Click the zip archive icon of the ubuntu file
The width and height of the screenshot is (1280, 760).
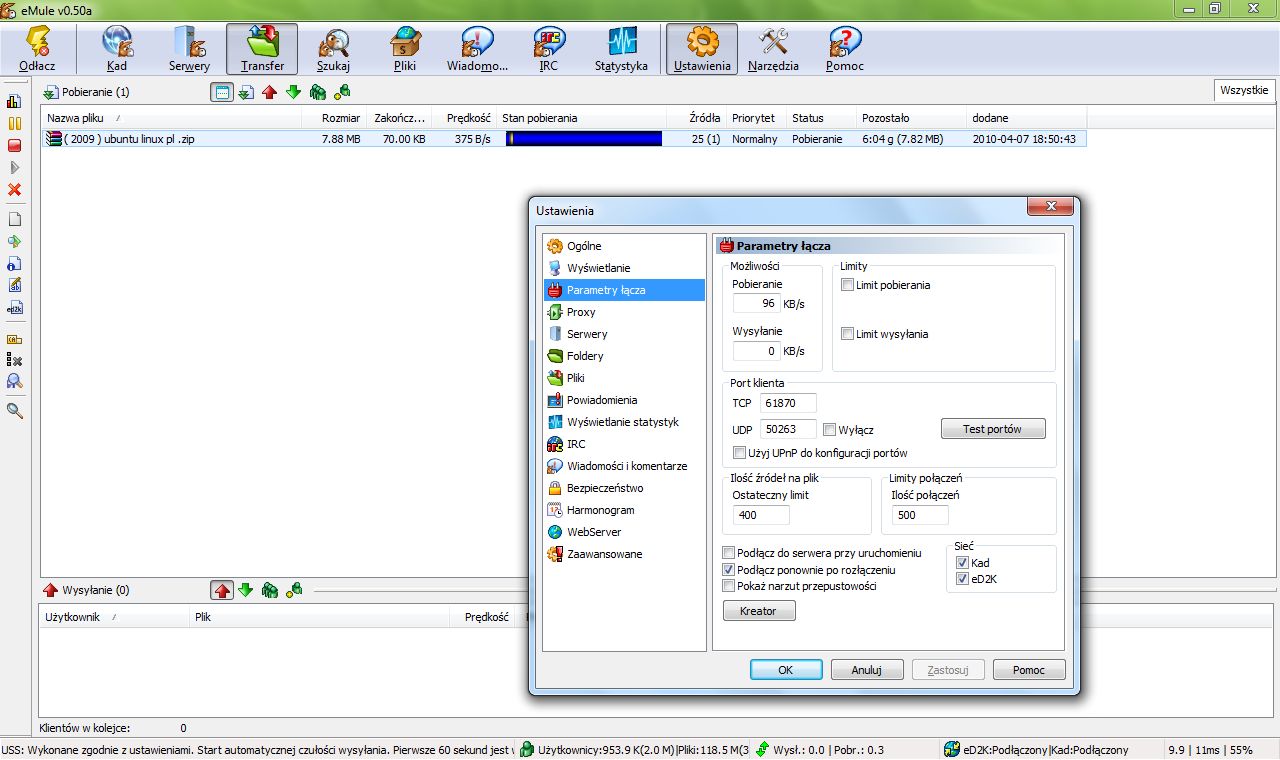[x=54, y=139]
